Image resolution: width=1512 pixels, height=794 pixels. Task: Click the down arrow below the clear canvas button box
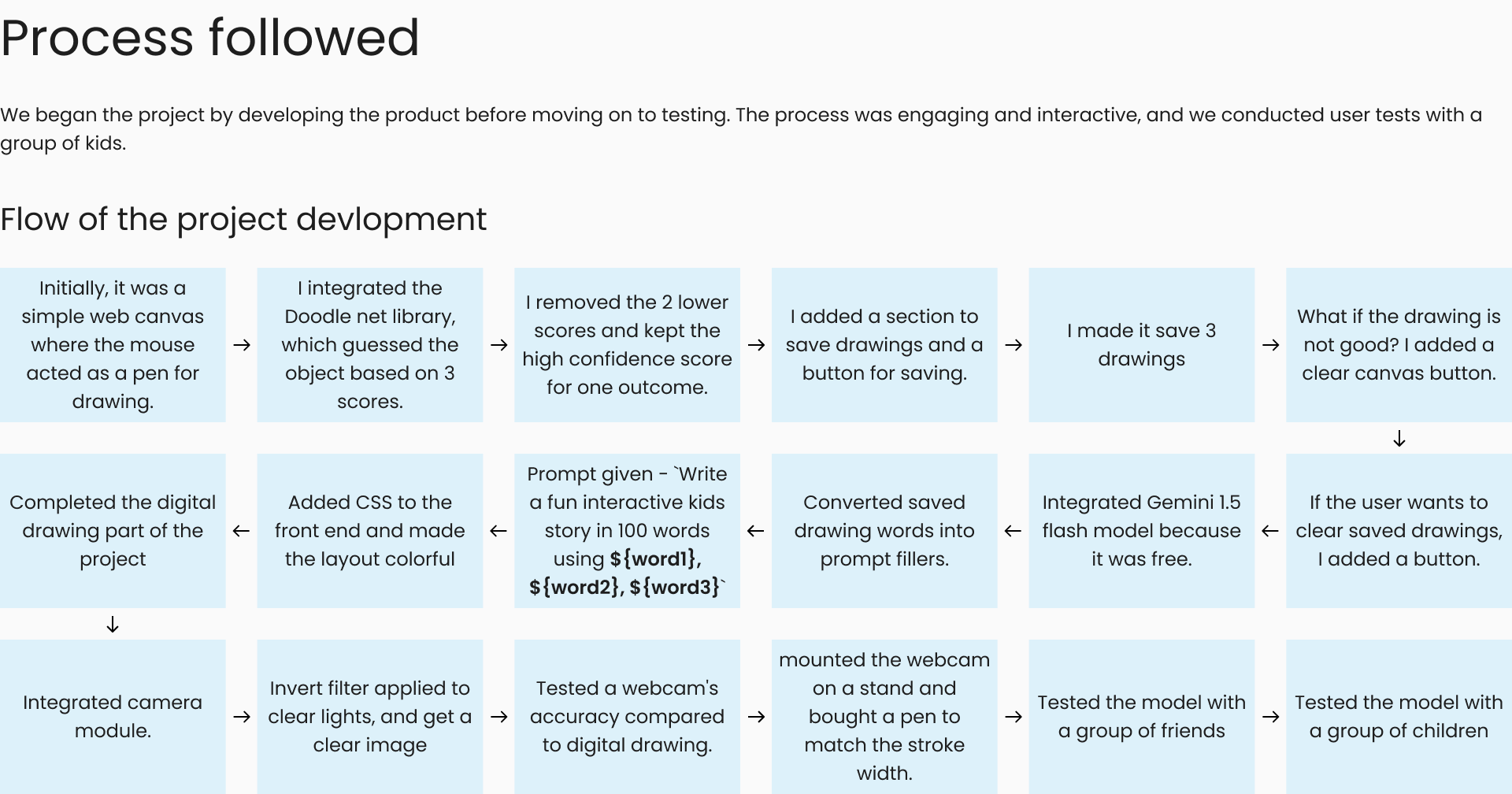tap(1399, 439)
